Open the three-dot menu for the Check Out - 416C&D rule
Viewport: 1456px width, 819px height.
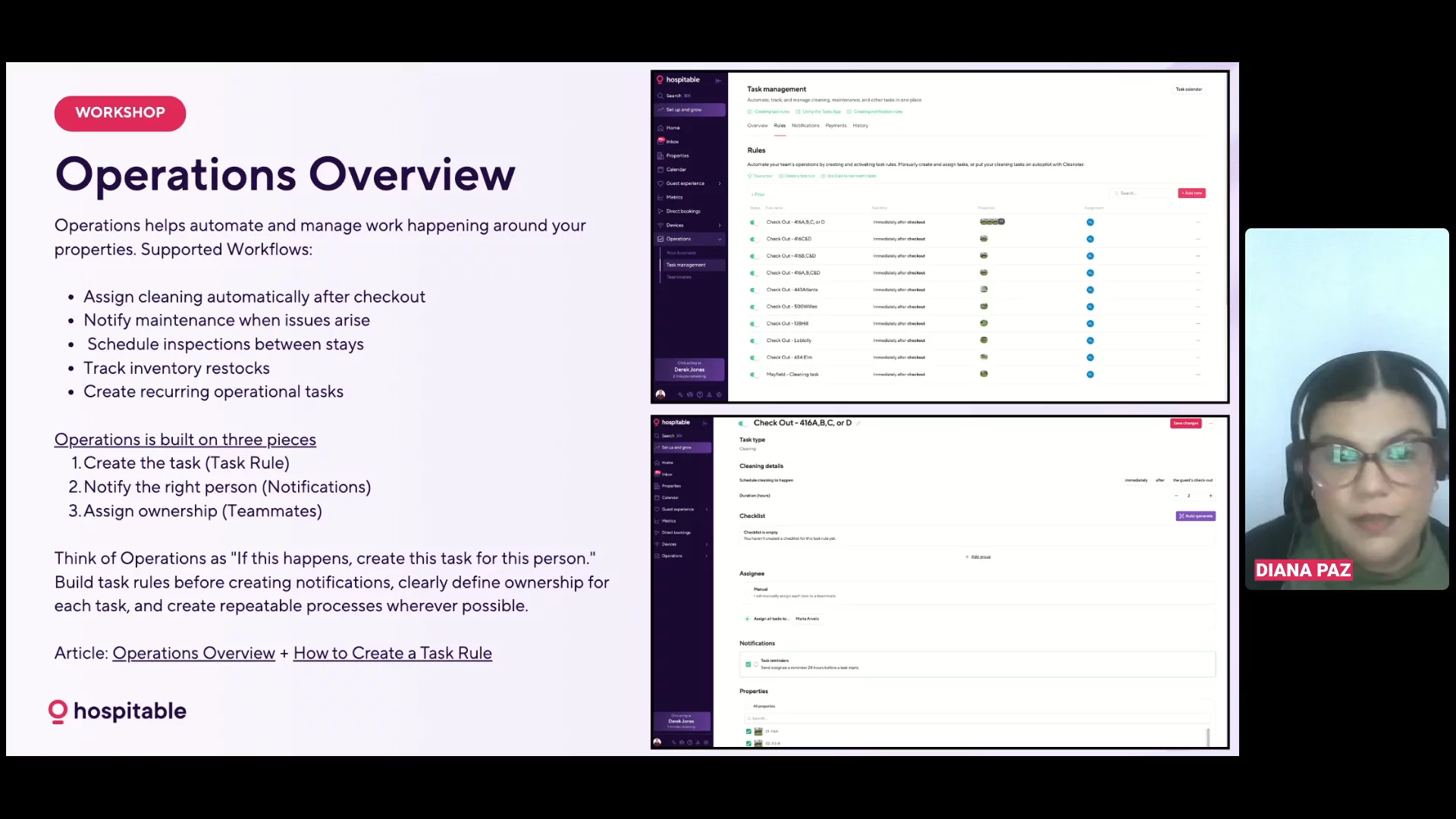1198,239
